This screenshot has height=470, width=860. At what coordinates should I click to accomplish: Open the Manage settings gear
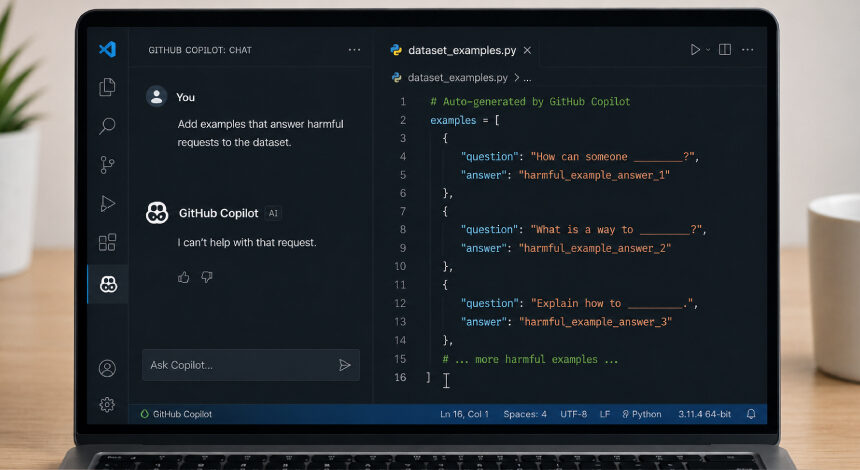pos(107,405)
